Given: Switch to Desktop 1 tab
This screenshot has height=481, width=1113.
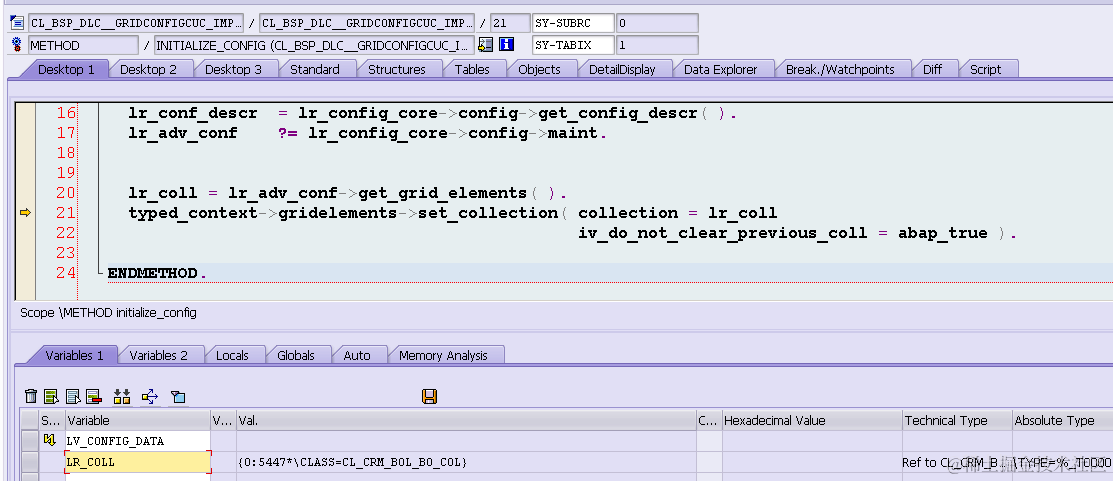Looking at the screenshot, I should point(65,70).
